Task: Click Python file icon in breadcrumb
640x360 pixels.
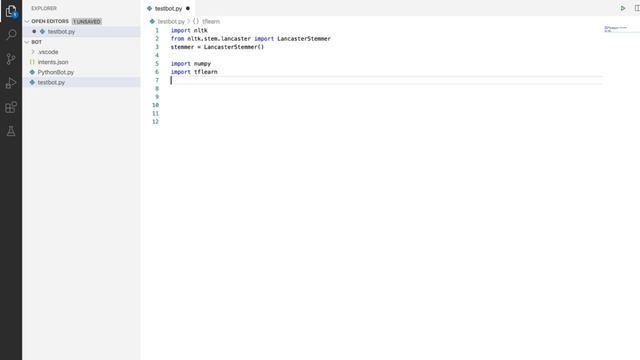Action: pos(152,21)
